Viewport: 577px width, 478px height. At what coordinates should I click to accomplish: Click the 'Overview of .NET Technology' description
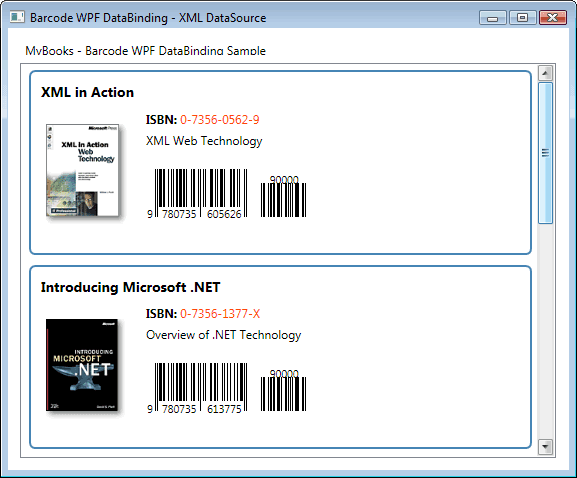223,335
